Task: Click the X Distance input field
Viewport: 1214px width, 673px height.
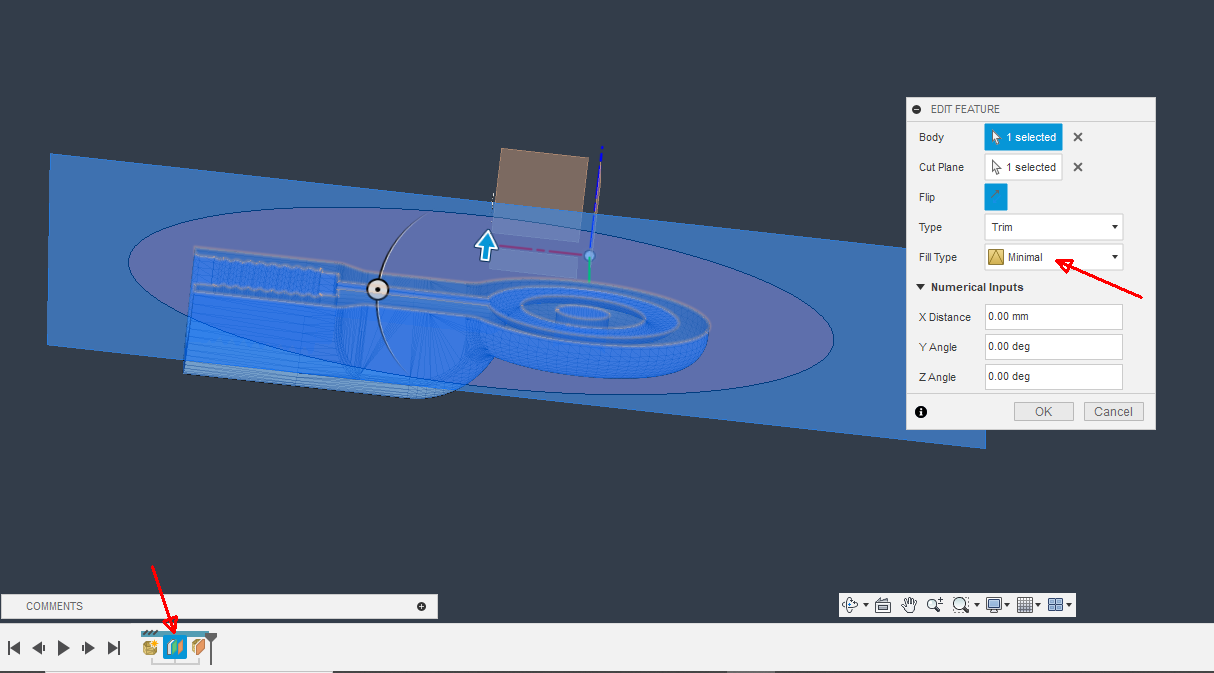Action: (x=1053, y=316)
